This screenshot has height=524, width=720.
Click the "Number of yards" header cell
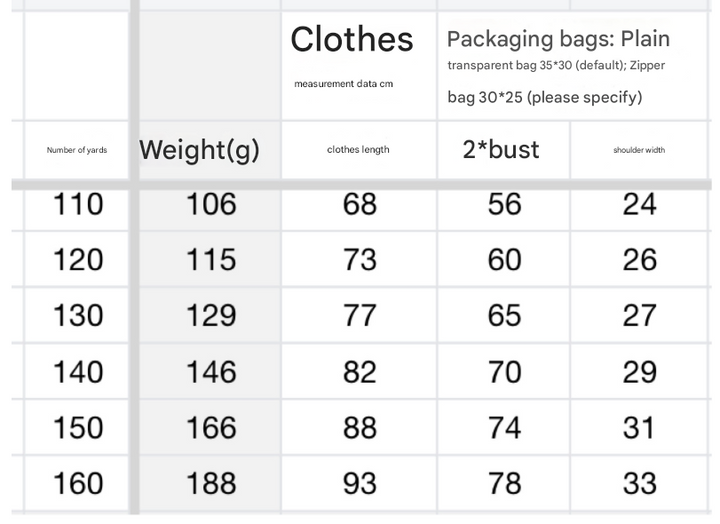point(77,150)
